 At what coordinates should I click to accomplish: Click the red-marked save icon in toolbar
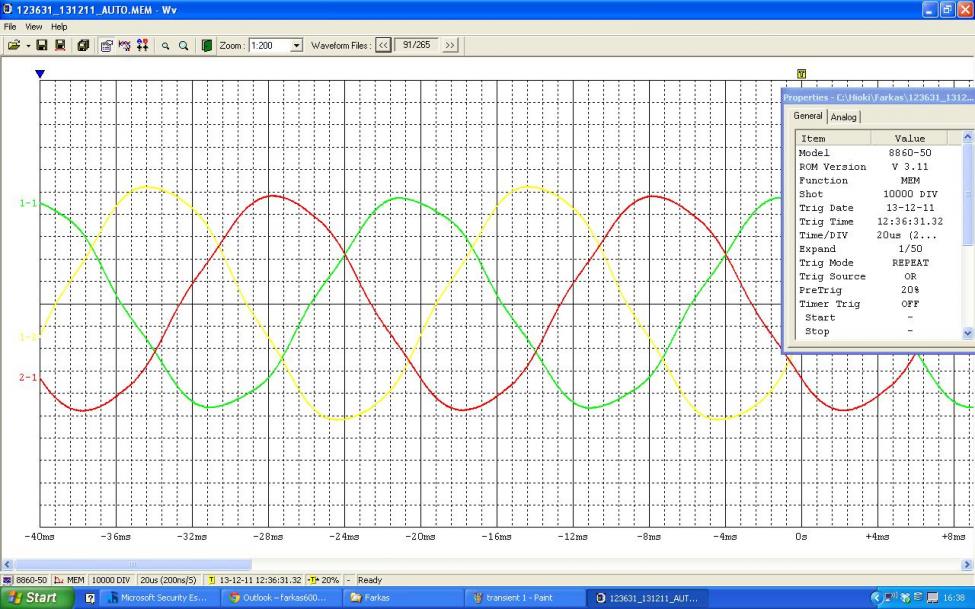[59, 46]
